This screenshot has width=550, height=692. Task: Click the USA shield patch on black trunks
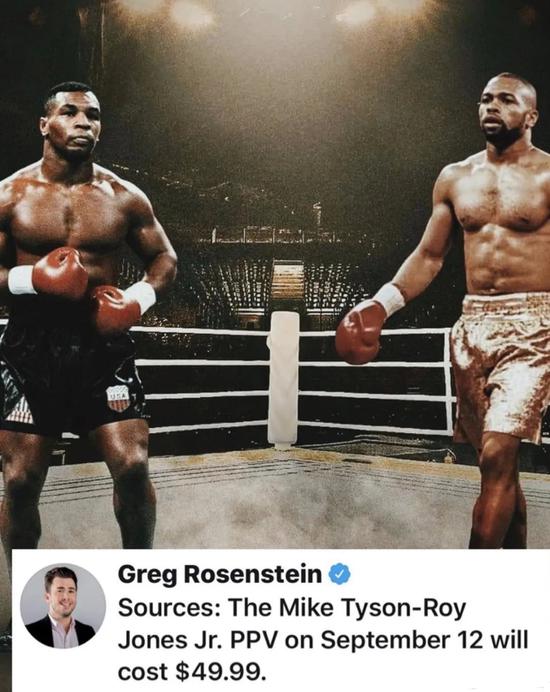119,398
